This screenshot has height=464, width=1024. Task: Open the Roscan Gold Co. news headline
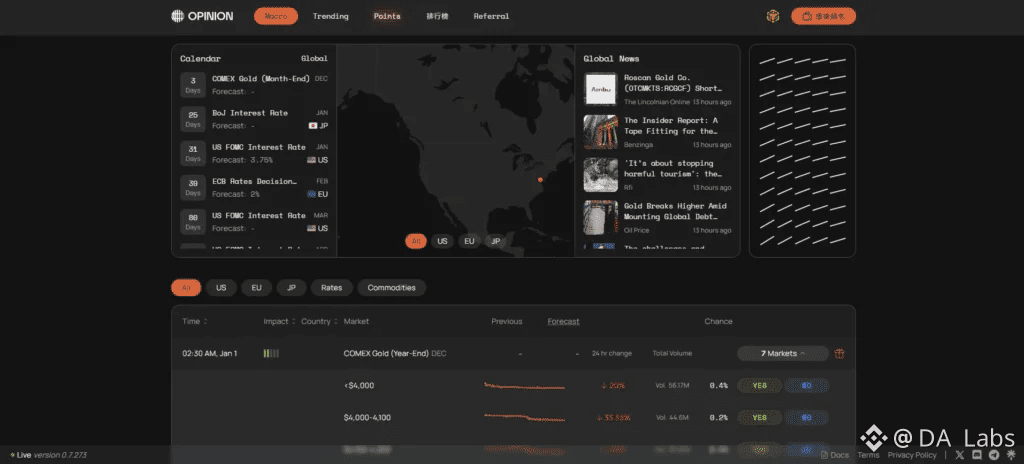pyautogui.click(x=673, y=83)
